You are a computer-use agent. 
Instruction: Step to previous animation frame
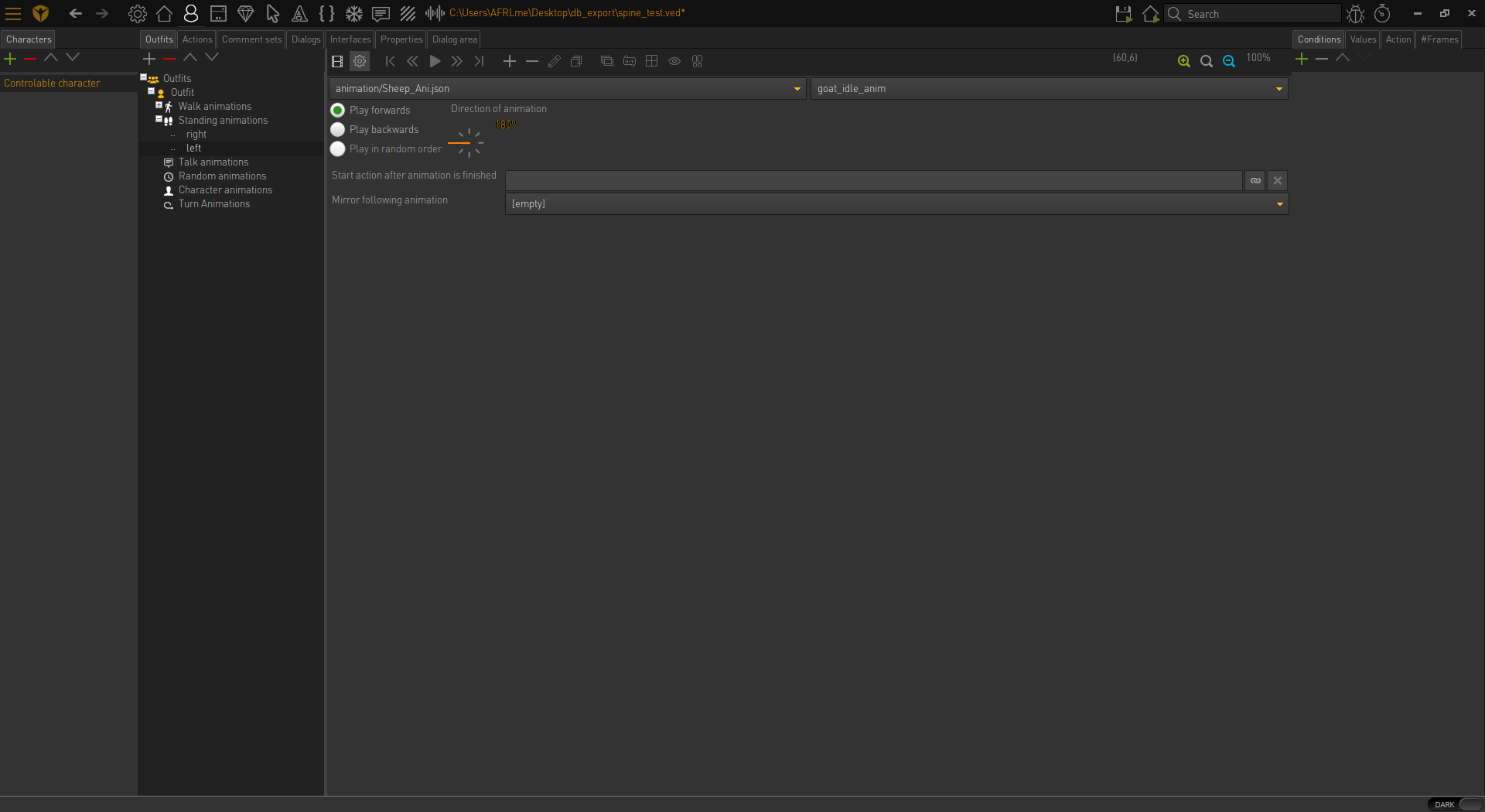(412, 61)
